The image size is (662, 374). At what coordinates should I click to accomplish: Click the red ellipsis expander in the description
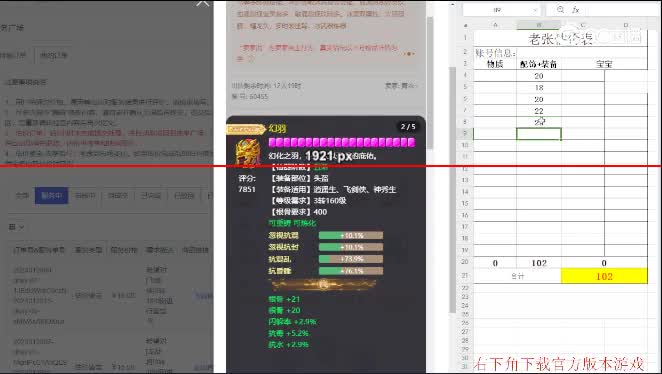[409, 54]
